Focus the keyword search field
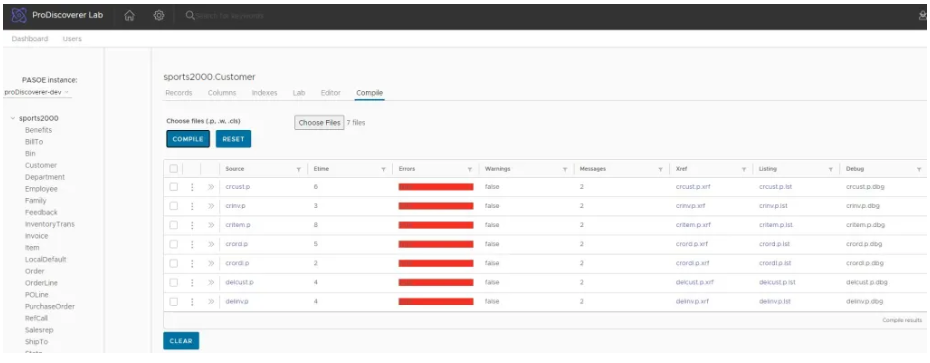930x363 pixels. (231, 16)
